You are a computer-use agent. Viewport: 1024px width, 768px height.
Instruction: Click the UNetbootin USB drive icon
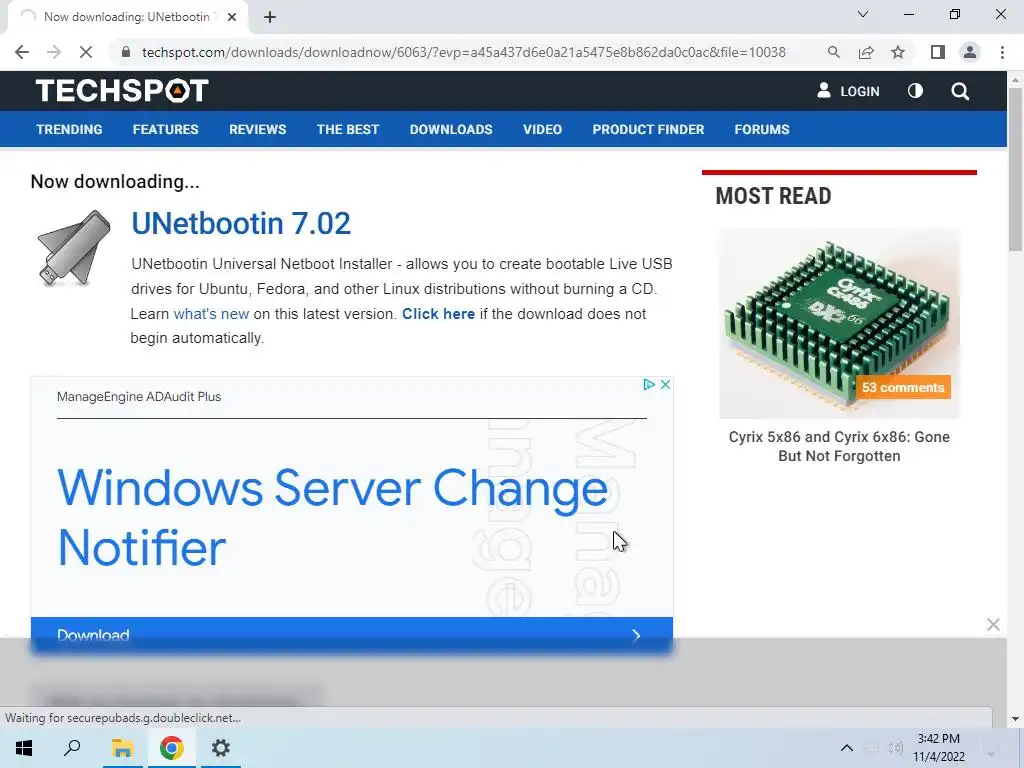click(73, 248)
